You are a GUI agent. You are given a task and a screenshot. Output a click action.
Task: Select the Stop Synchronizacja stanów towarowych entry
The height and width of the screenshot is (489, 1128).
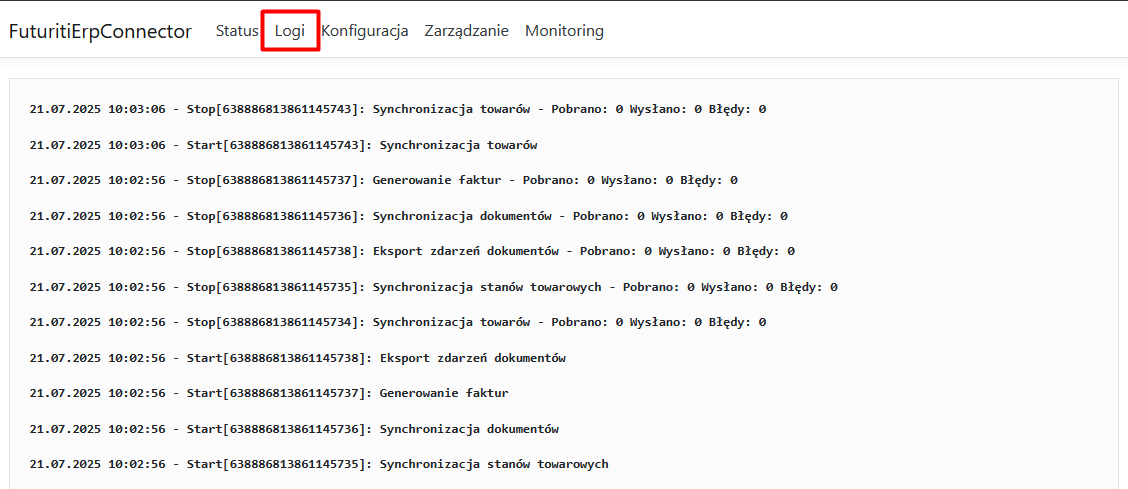pos(433,287)
